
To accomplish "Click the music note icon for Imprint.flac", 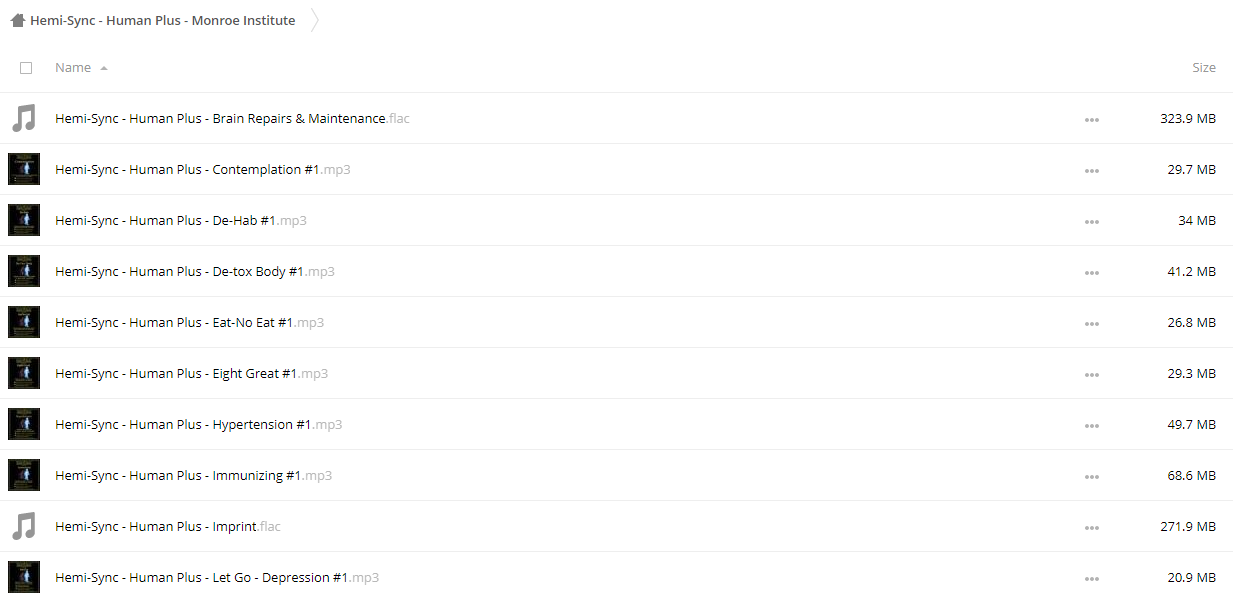I will click(23, 526).
